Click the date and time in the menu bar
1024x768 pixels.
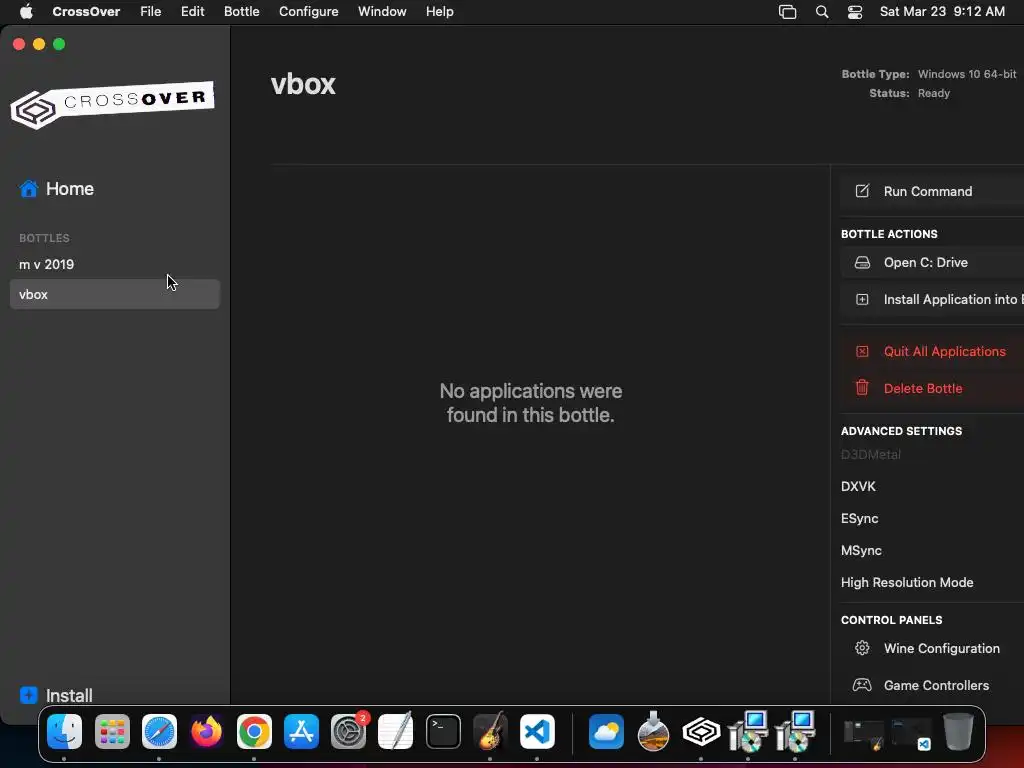942,11
